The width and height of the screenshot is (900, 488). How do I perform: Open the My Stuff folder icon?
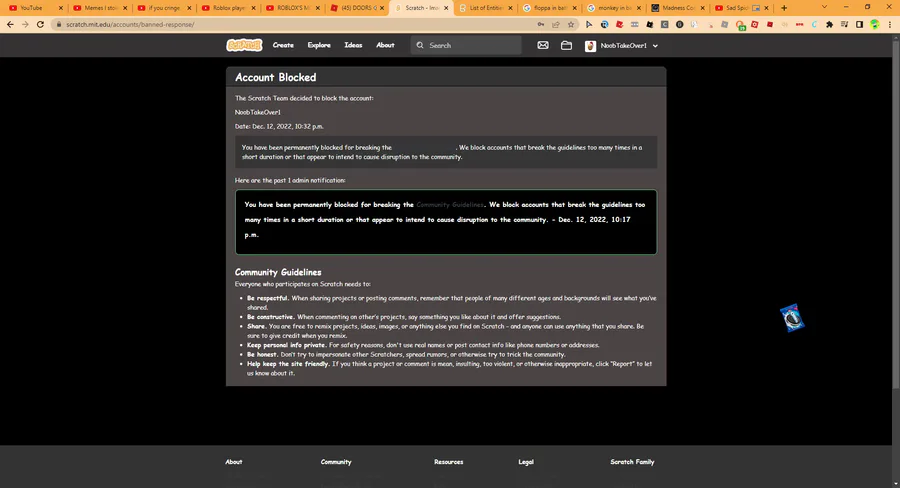pos(566,45)
